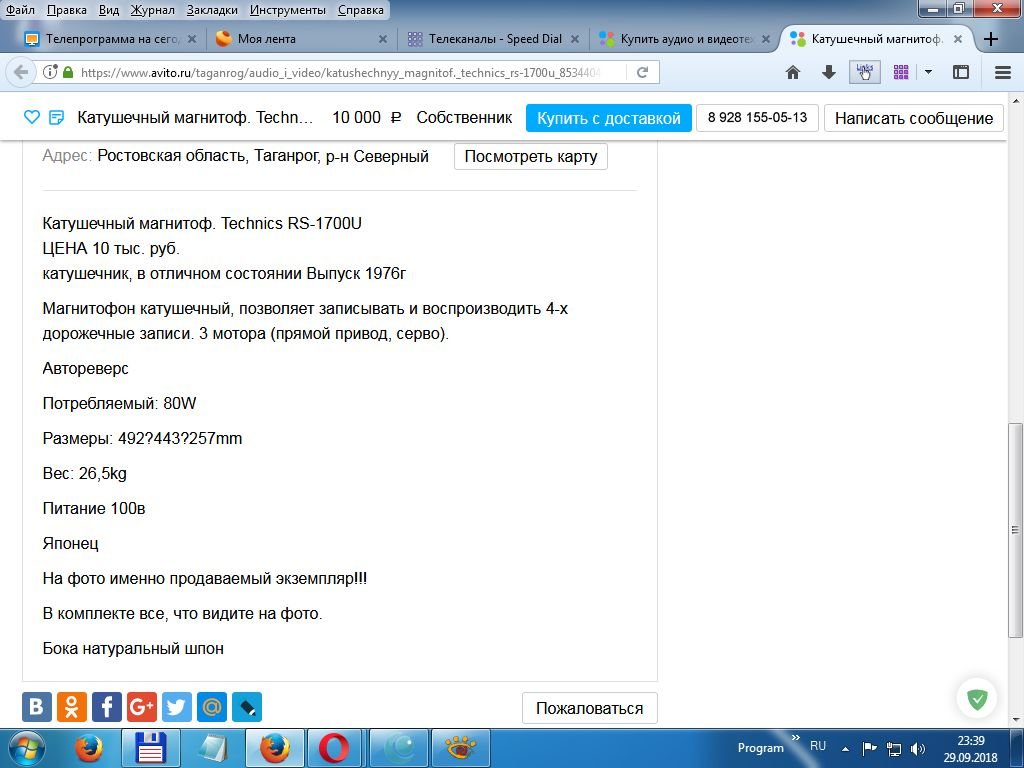
Task: View site info icon in address bar
Action: (50, 72)
